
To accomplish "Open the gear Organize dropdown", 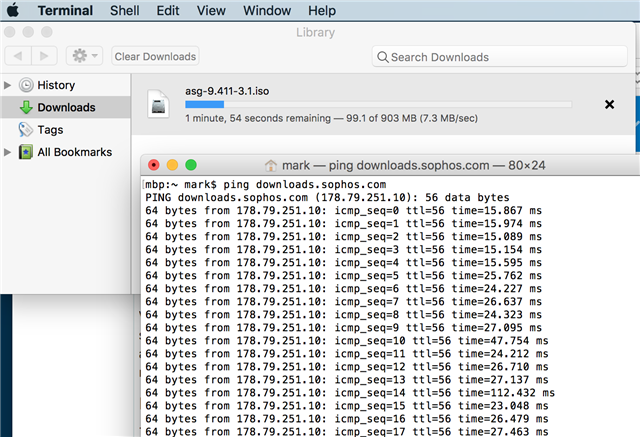I will coord(84,56).
